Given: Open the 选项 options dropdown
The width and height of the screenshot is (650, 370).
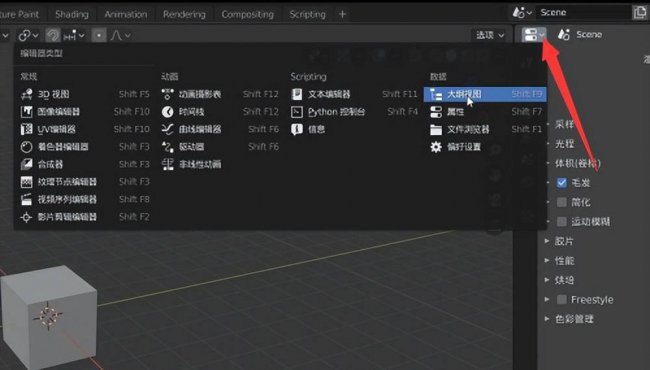Looking at the screenshot, I should tap(490, 35).
